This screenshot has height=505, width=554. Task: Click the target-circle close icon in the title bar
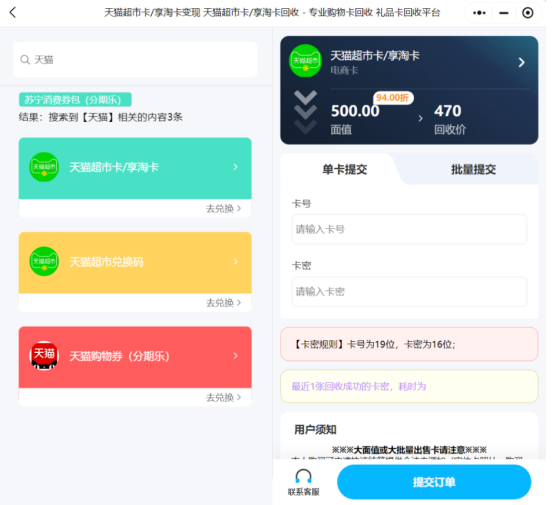[x=528, y=13]
